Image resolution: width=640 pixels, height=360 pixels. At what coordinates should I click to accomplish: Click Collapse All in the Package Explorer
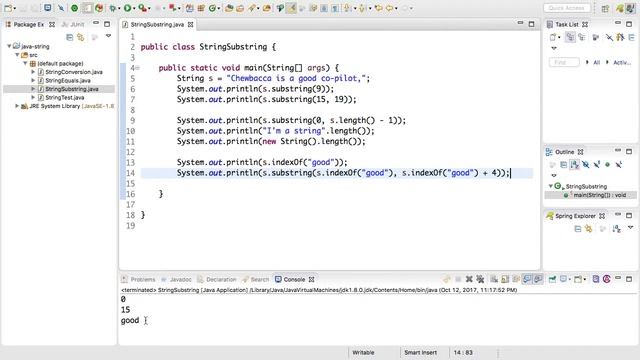[x=69, y=37]
